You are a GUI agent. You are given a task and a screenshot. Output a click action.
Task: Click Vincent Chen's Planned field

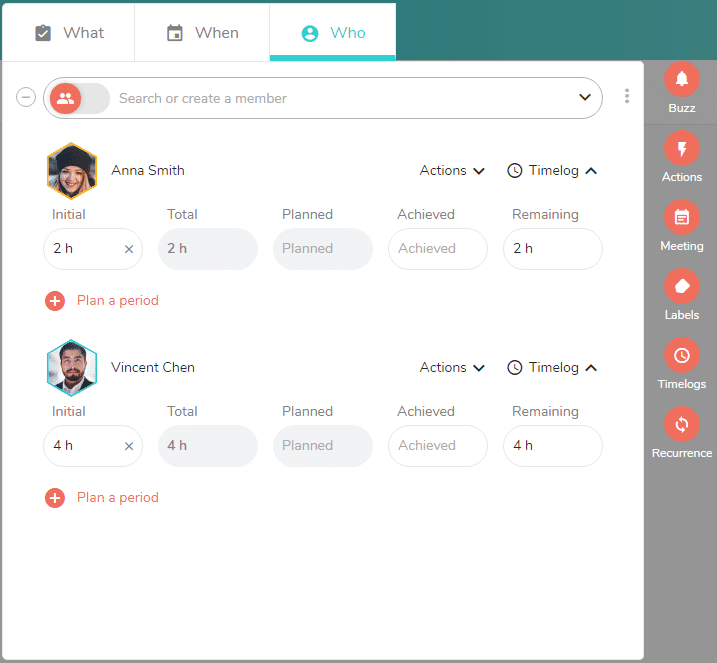point(323,446)
